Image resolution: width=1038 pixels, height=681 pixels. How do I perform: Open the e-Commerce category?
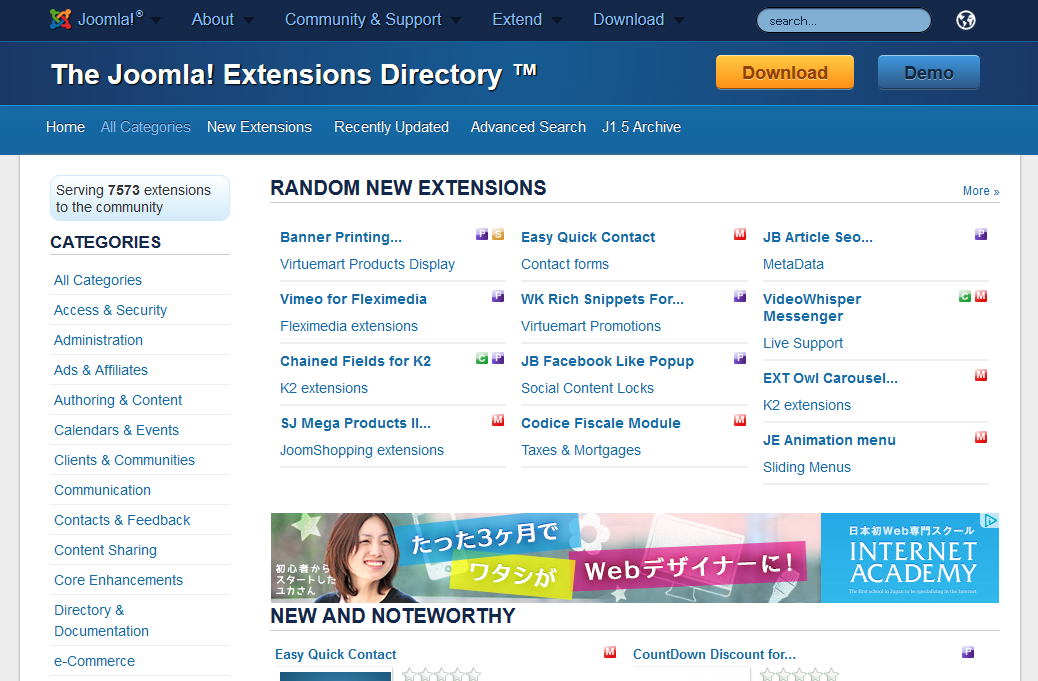click(95, 661)
